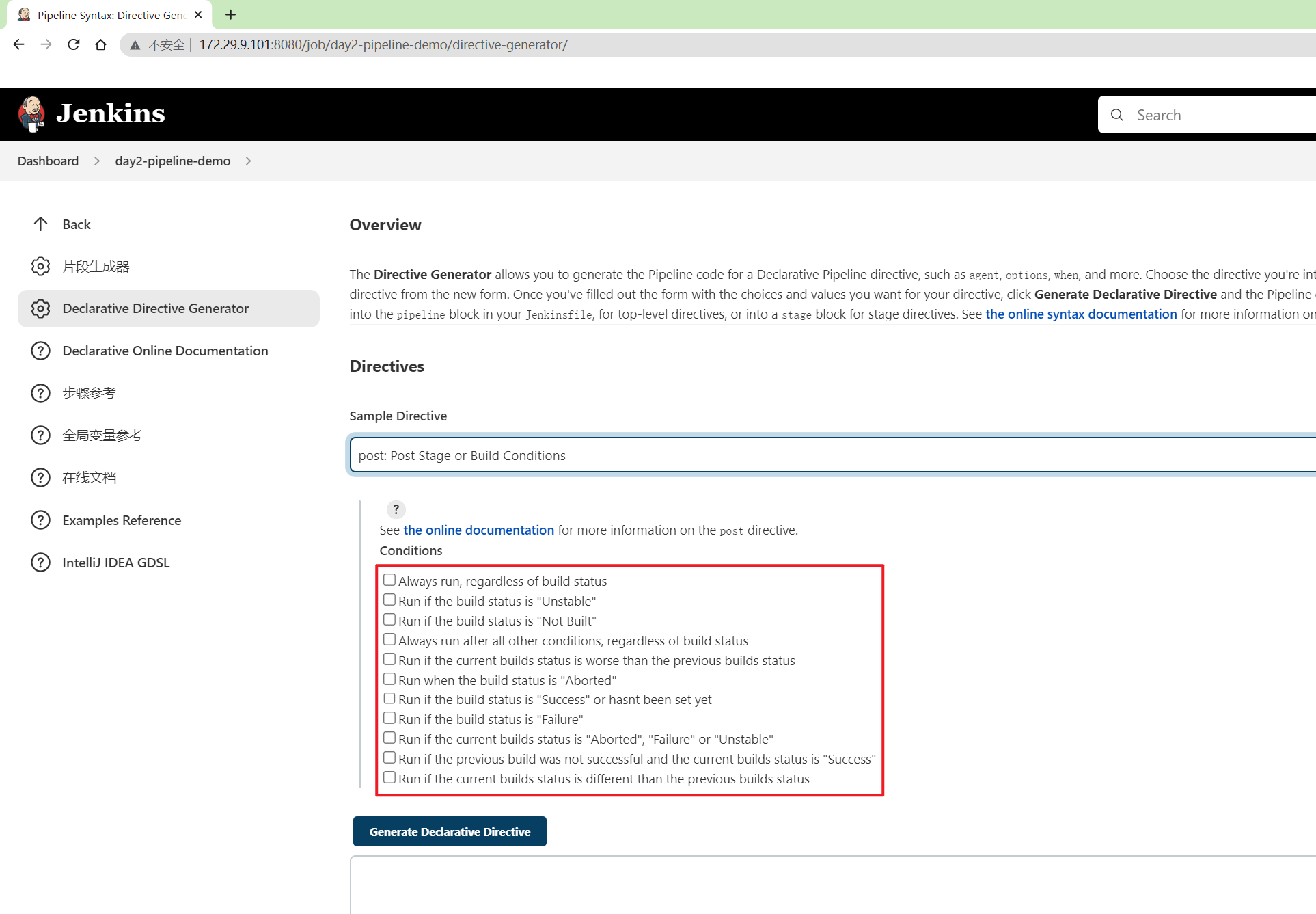
Task: Go to Dashboard breadcrumb
Action: [x=48, y=161]
